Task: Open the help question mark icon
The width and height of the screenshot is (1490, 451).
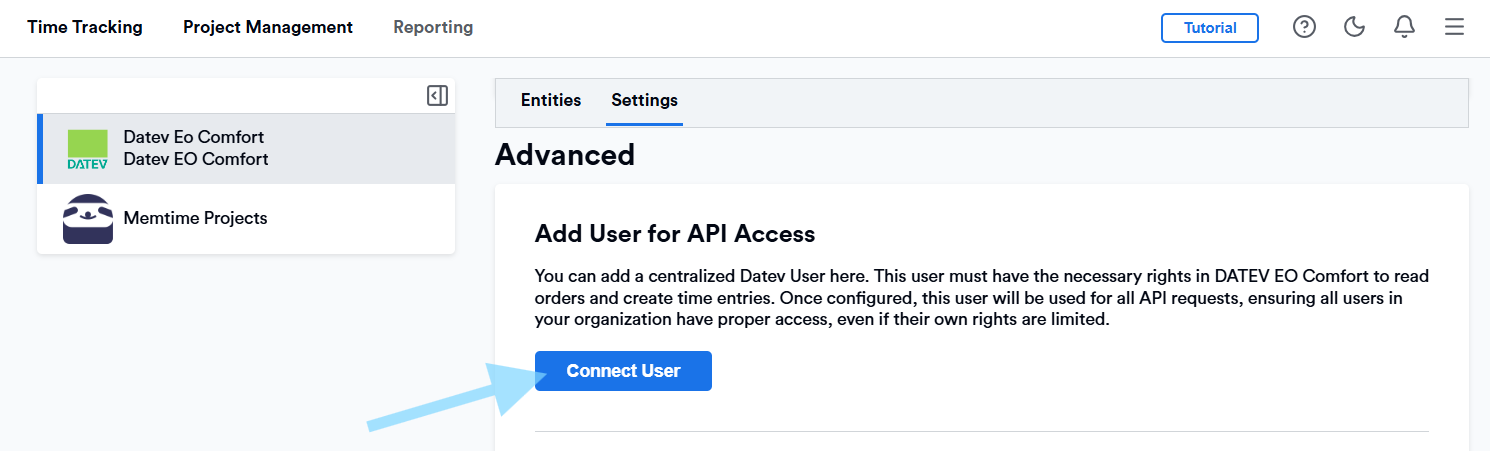Action: coord(1304,28)
